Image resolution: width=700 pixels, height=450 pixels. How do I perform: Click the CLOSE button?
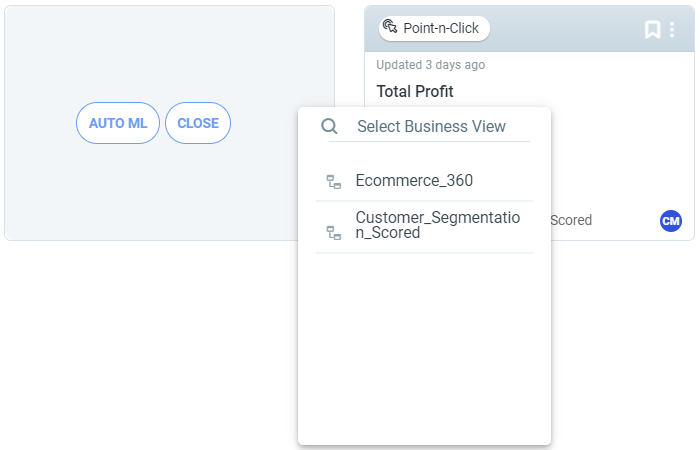[x=198, y=123]
